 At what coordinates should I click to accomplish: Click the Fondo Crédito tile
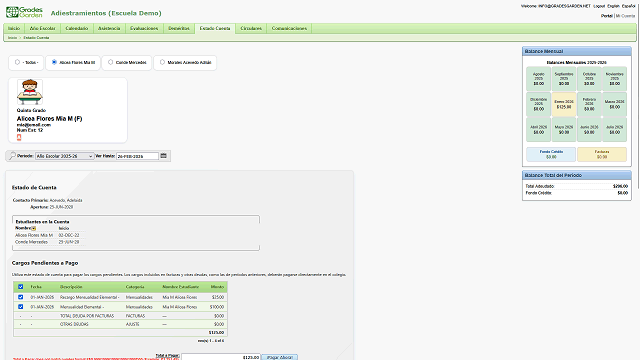551,154
